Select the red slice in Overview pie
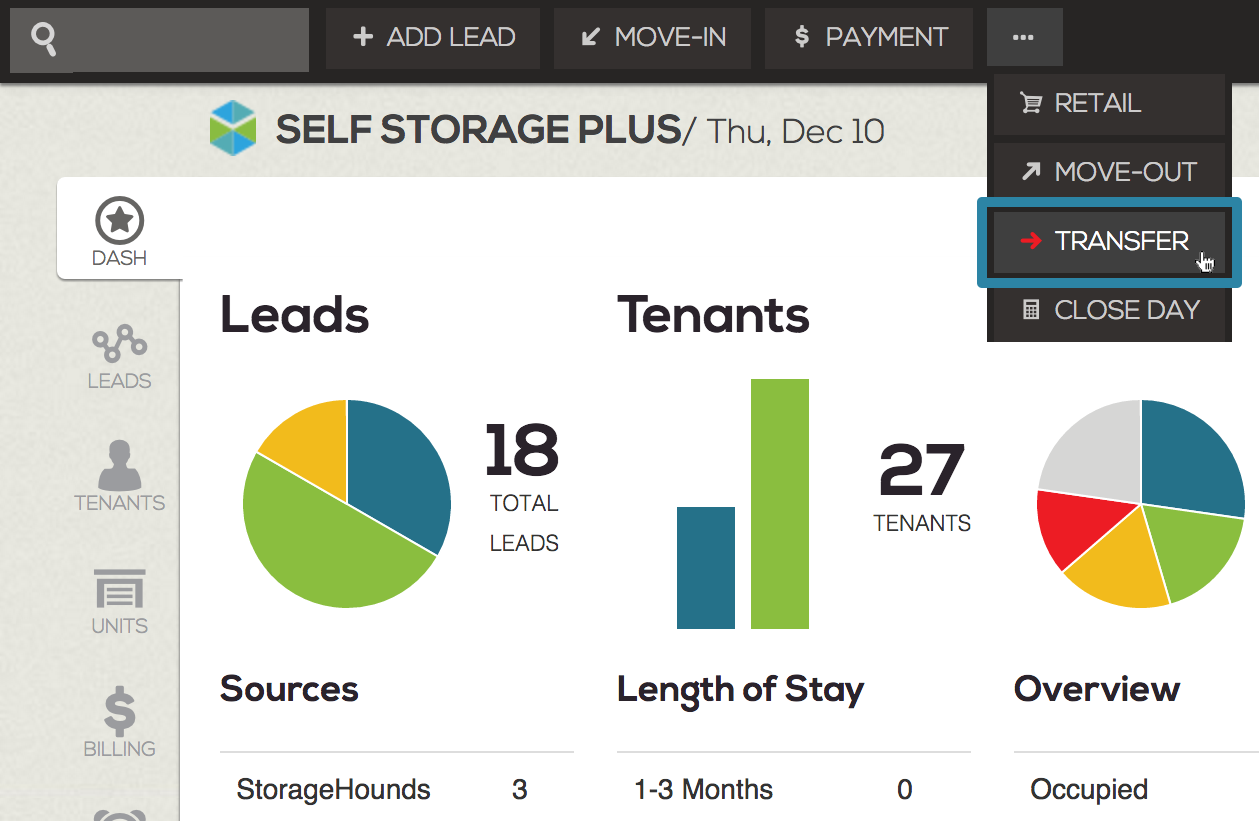 1075,530
